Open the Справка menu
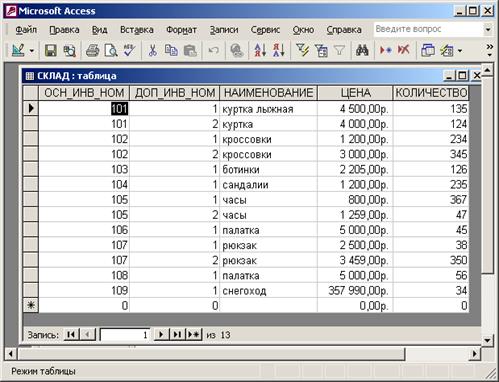 [x=344, y=30]
